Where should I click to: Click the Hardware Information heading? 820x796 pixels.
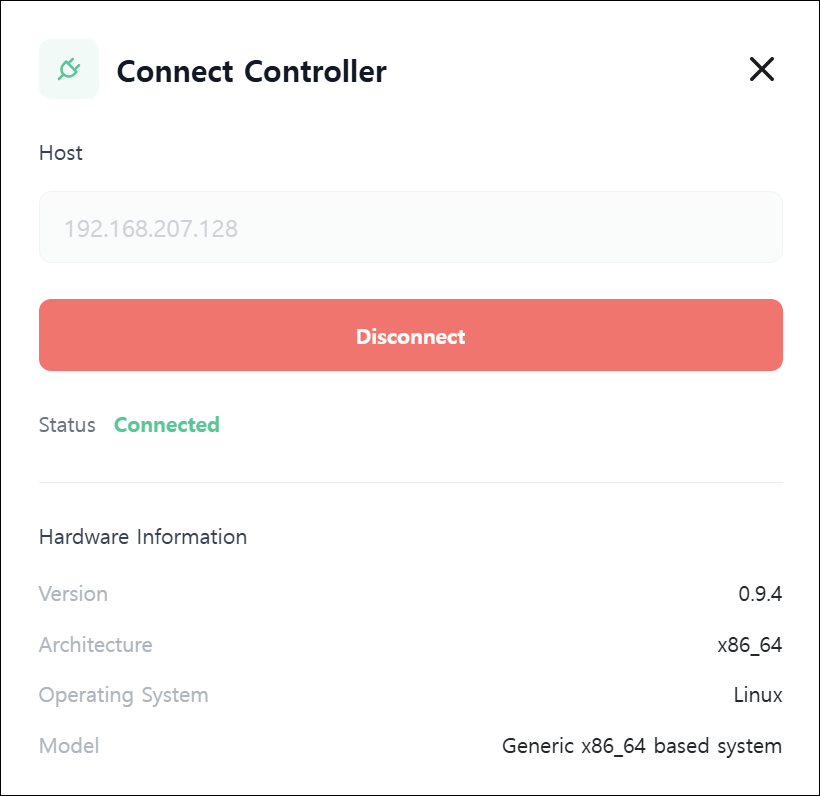[143, 537]
